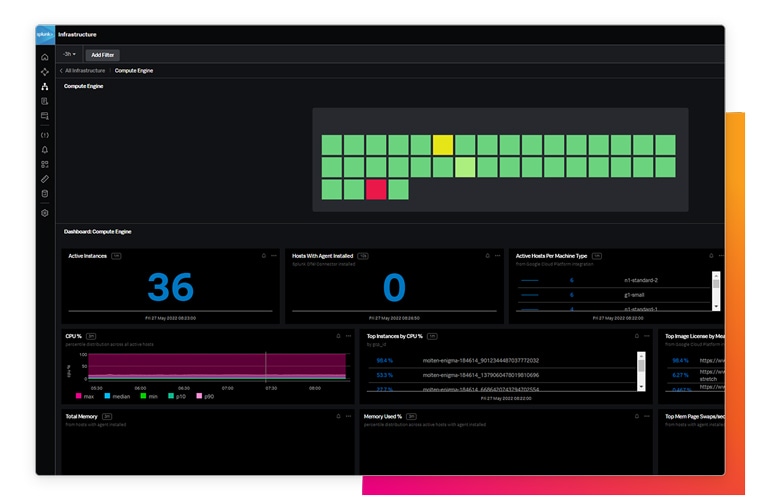Screen dimensions: 760x500
Task: Toggle p90 series in CPU % legend
Action: coord(205,396)
